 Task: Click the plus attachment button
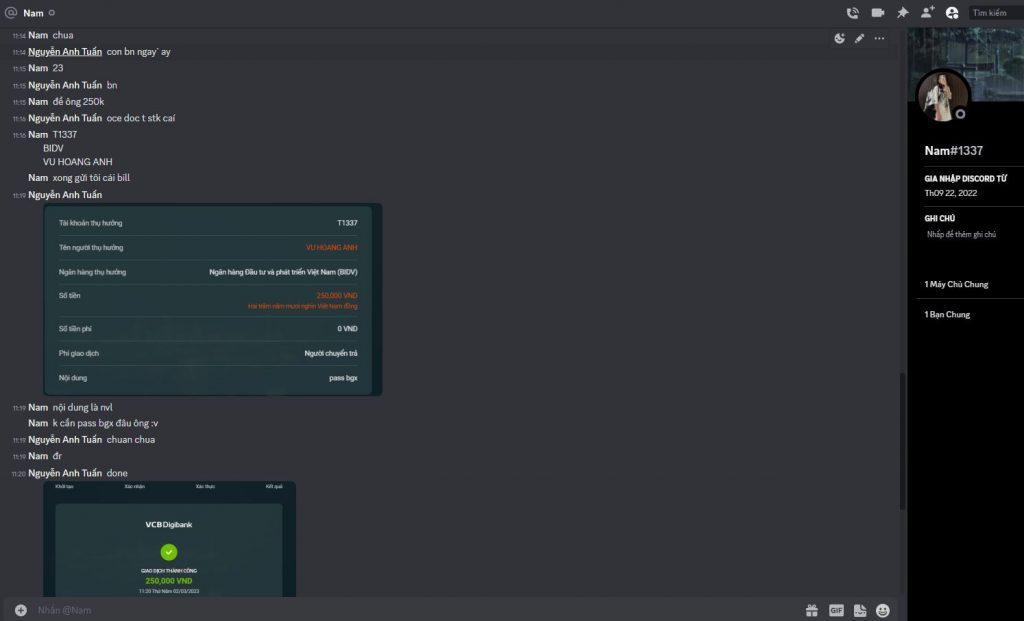point(21,610)
